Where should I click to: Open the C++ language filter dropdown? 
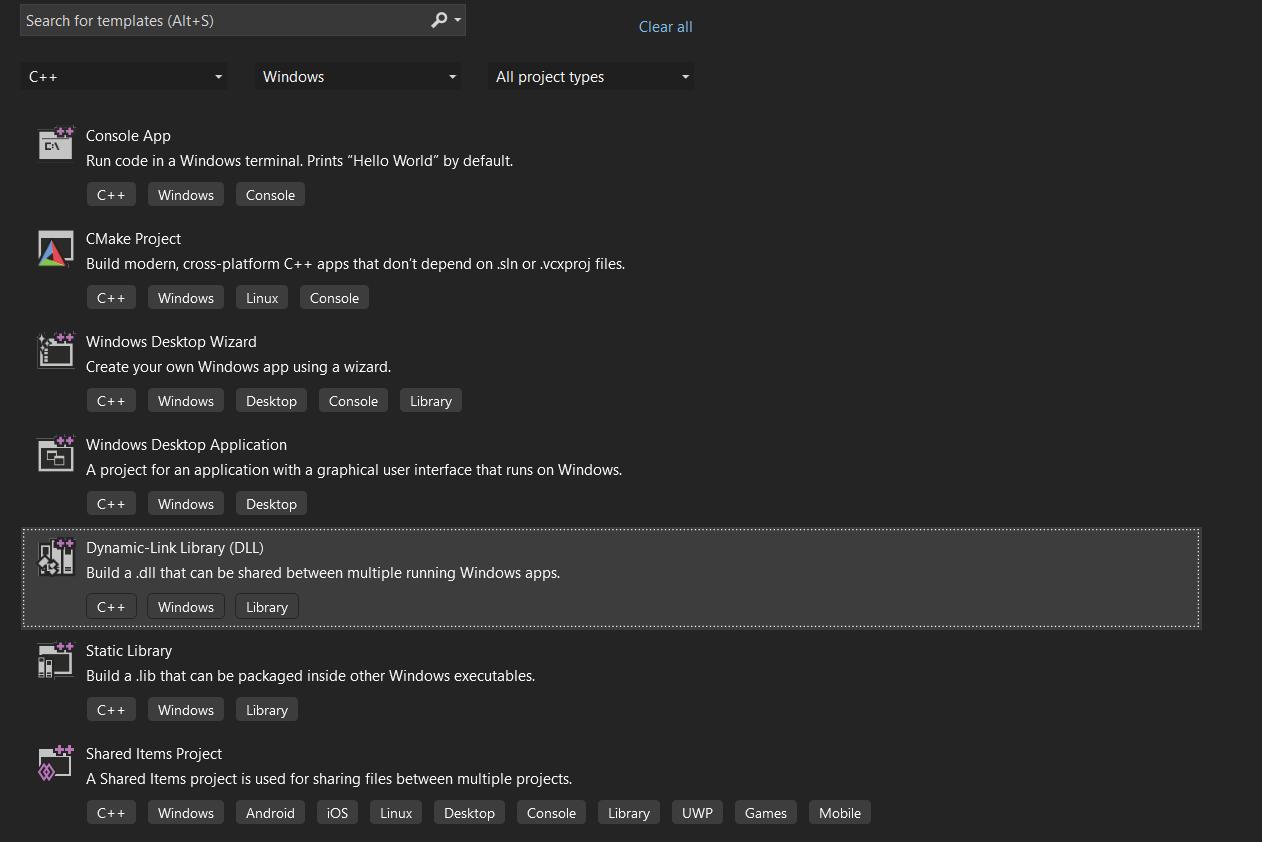[124, 77]
